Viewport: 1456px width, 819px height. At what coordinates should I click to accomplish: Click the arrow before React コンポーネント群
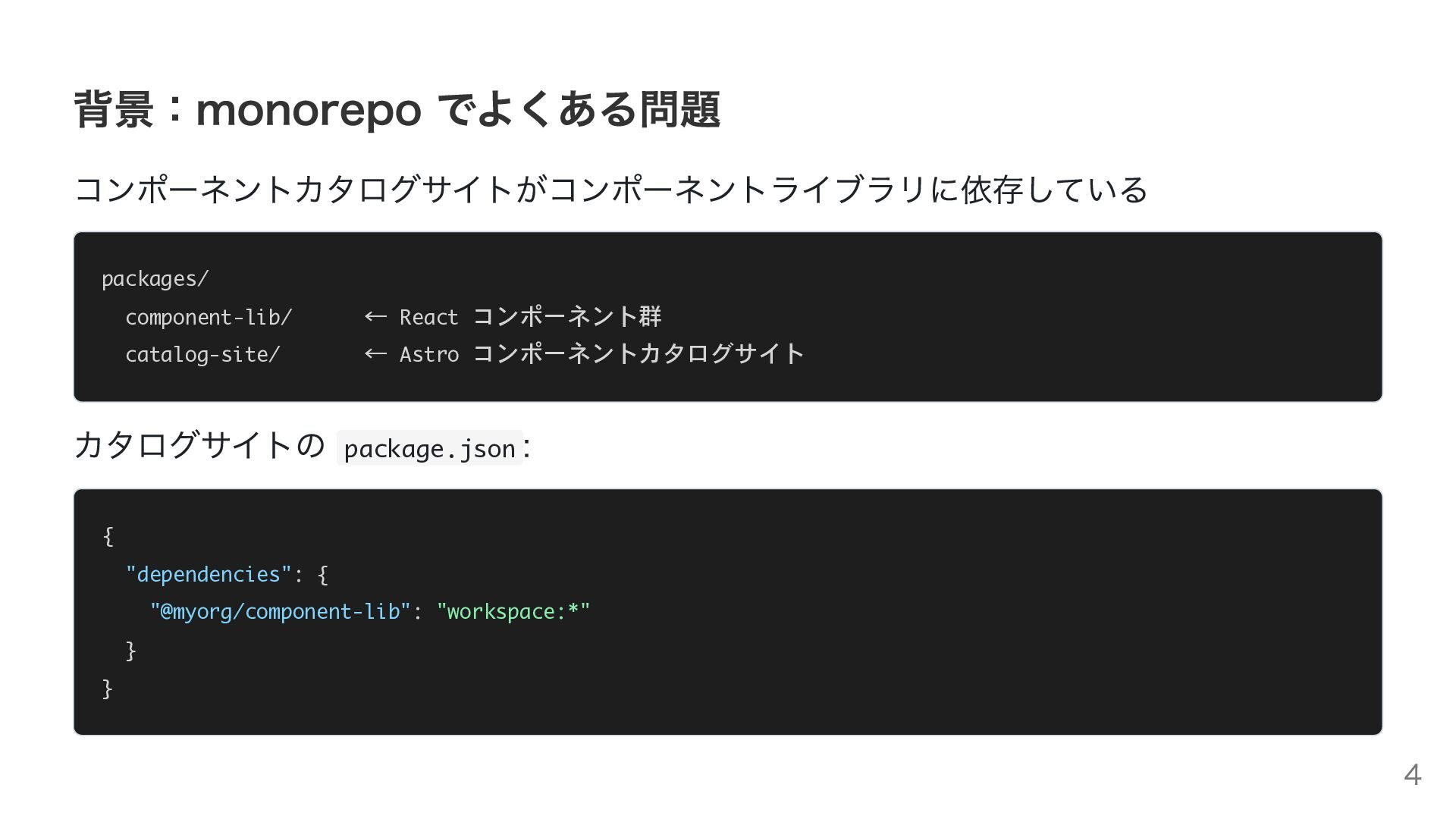[x=375, y=316]
